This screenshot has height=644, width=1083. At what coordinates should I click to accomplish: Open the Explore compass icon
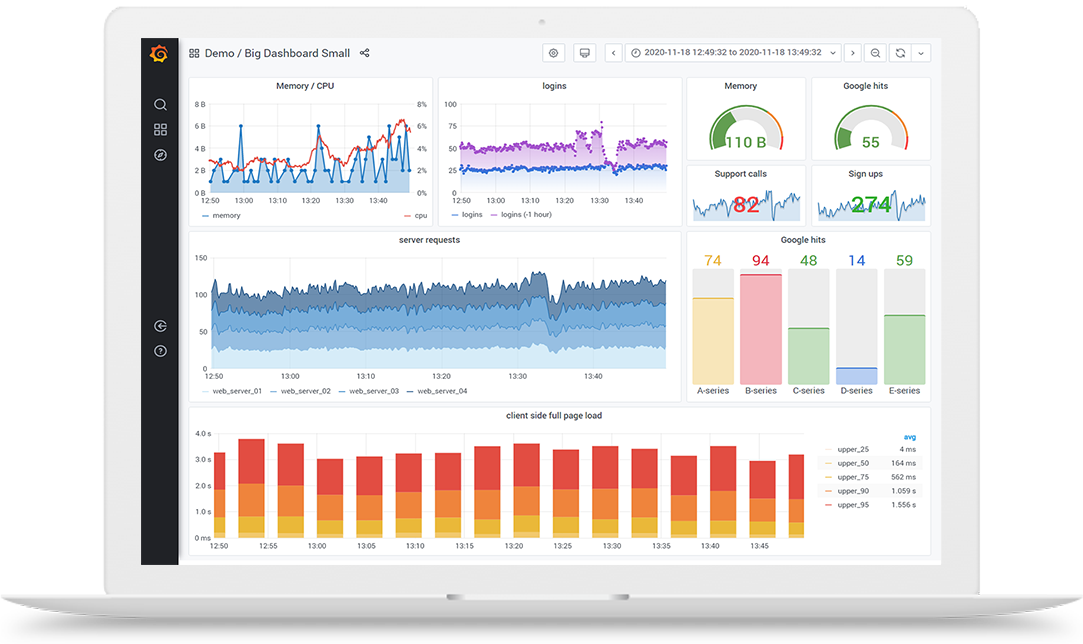click(x=160, y=155)
